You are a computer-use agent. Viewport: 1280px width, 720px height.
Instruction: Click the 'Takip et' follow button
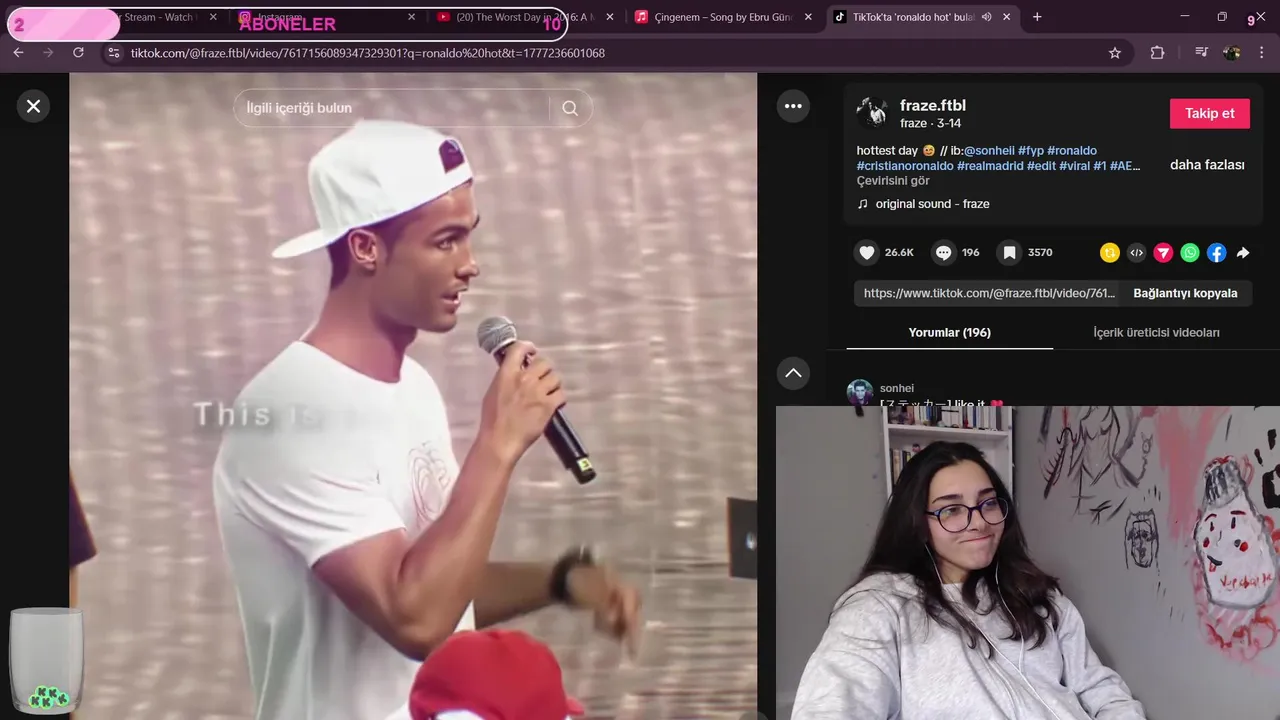pos(1210,113)
